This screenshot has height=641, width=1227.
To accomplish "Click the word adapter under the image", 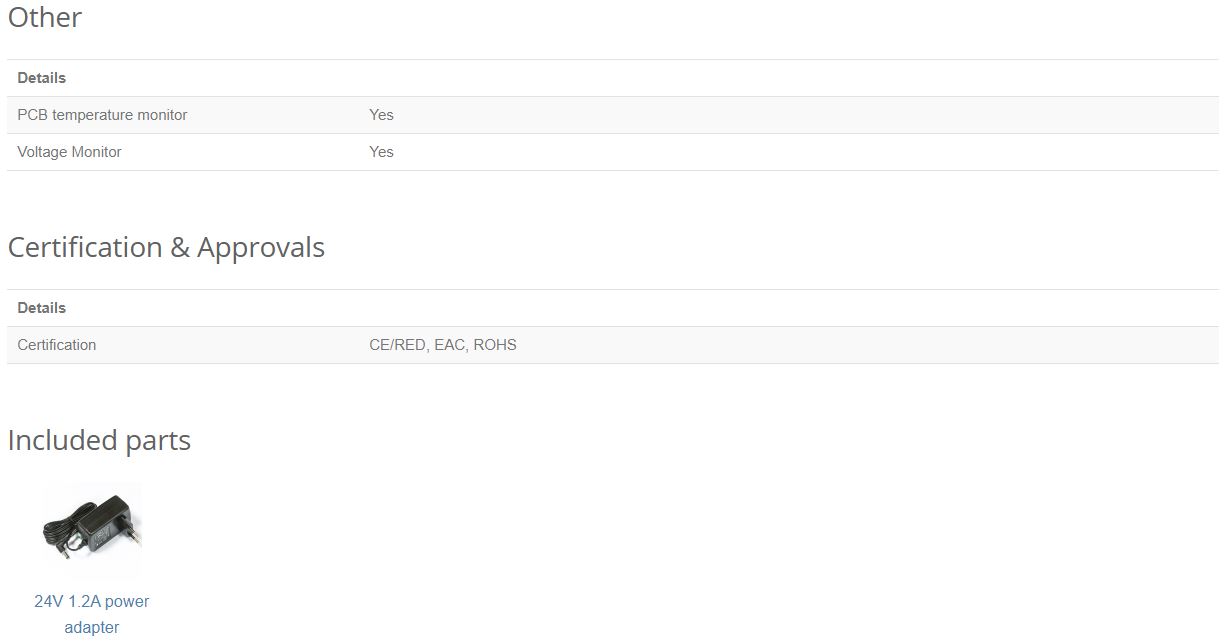I will pos(92,627).
